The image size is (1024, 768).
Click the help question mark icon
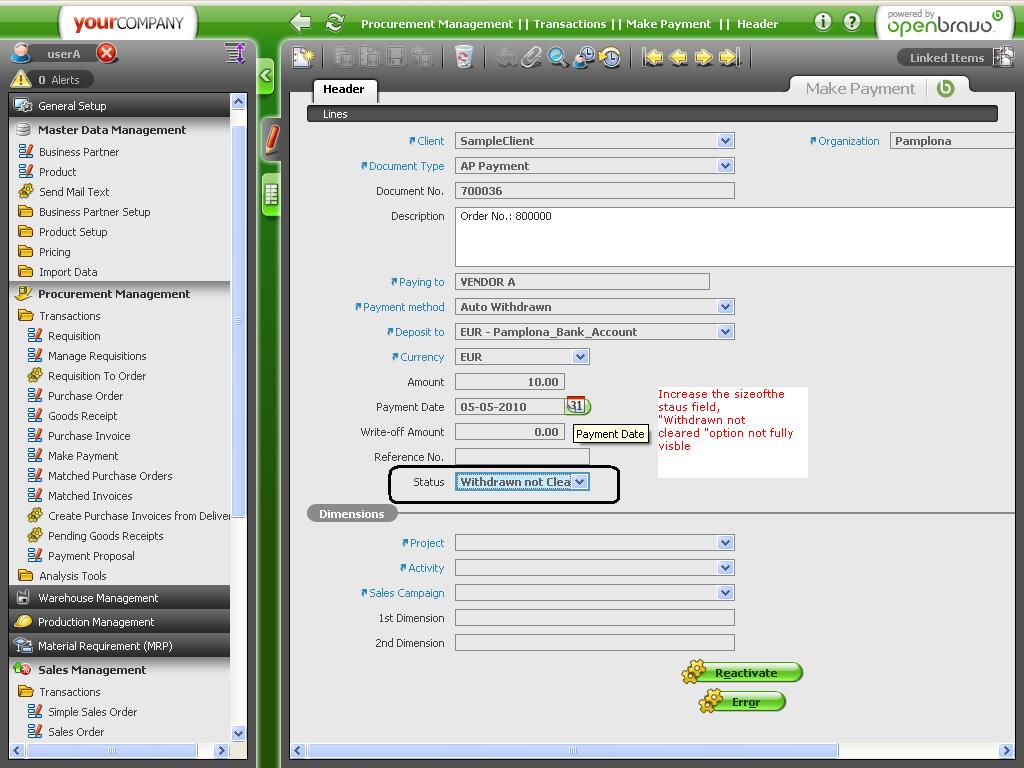click(852, 22)
